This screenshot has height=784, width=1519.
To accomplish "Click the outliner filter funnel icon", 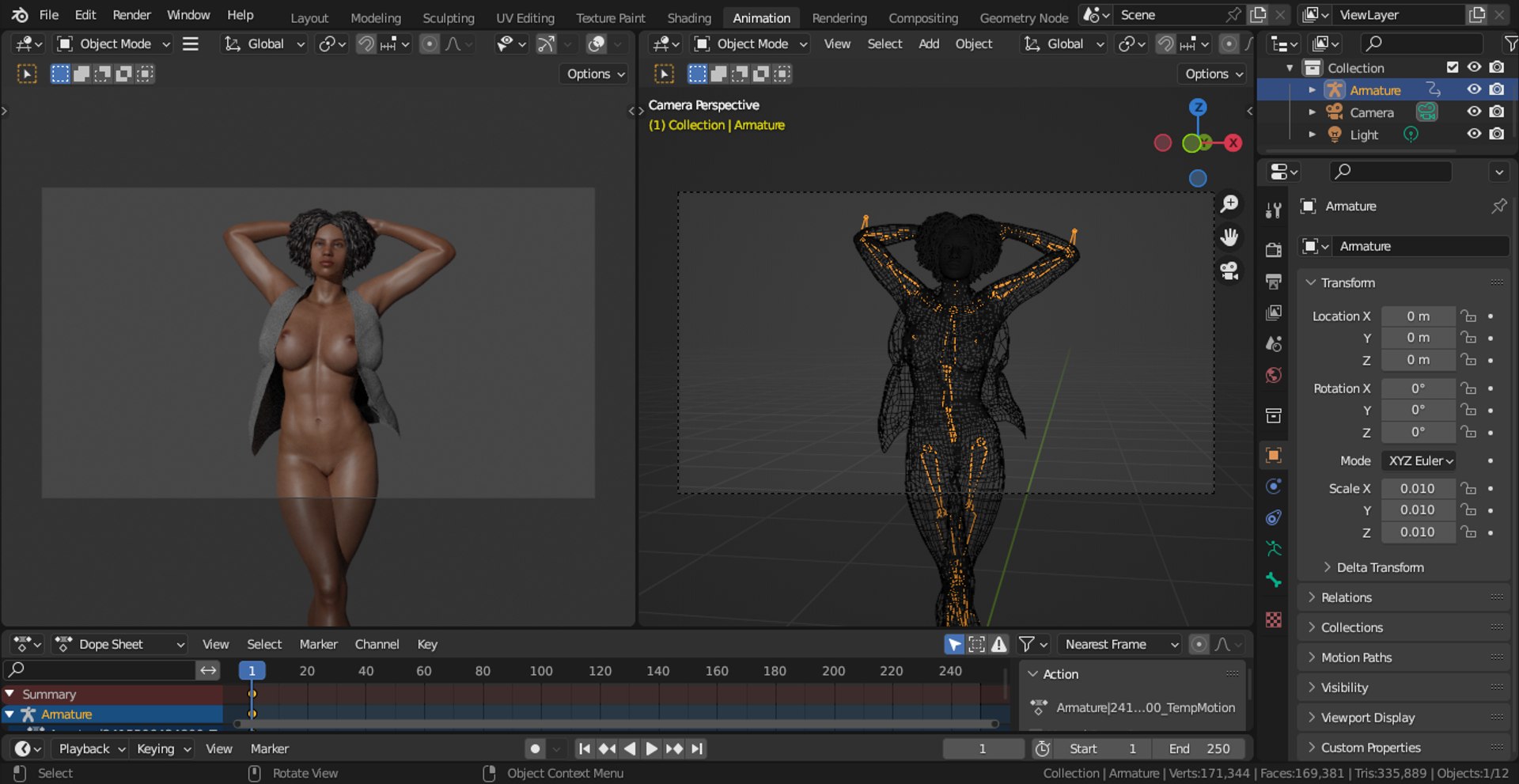I will tap(1510, 44).
